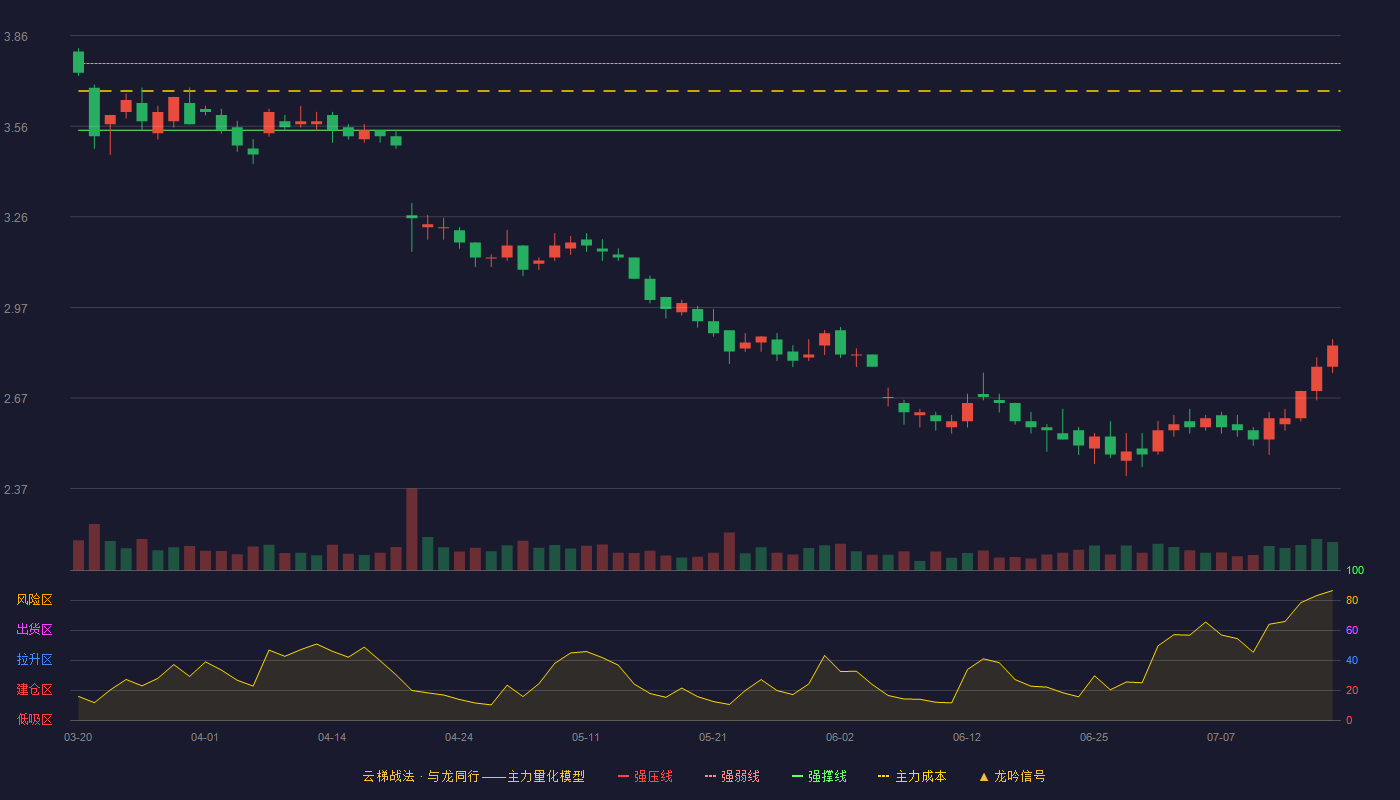Click the 拉升区 zone label

coord(34,660)
